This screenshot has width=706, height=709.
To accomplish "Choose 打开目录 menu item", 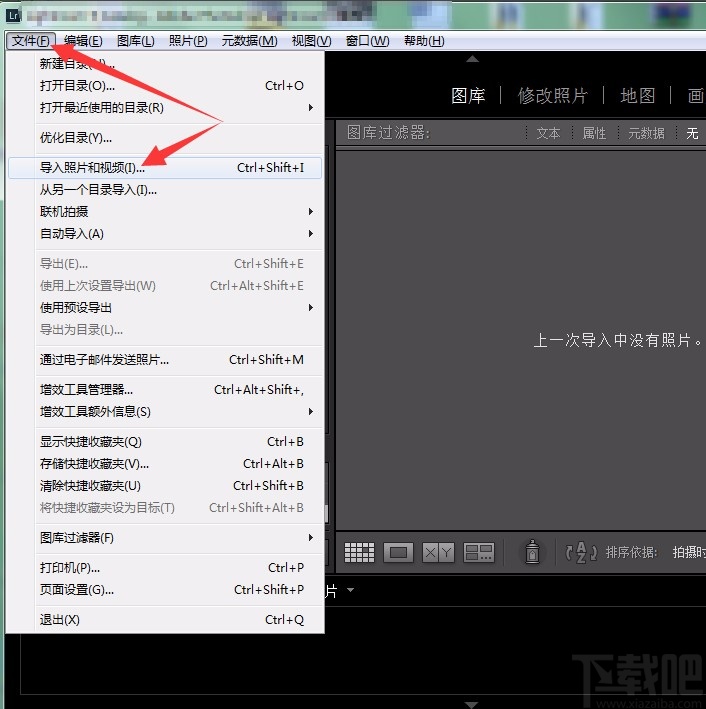I will (166, 86).
